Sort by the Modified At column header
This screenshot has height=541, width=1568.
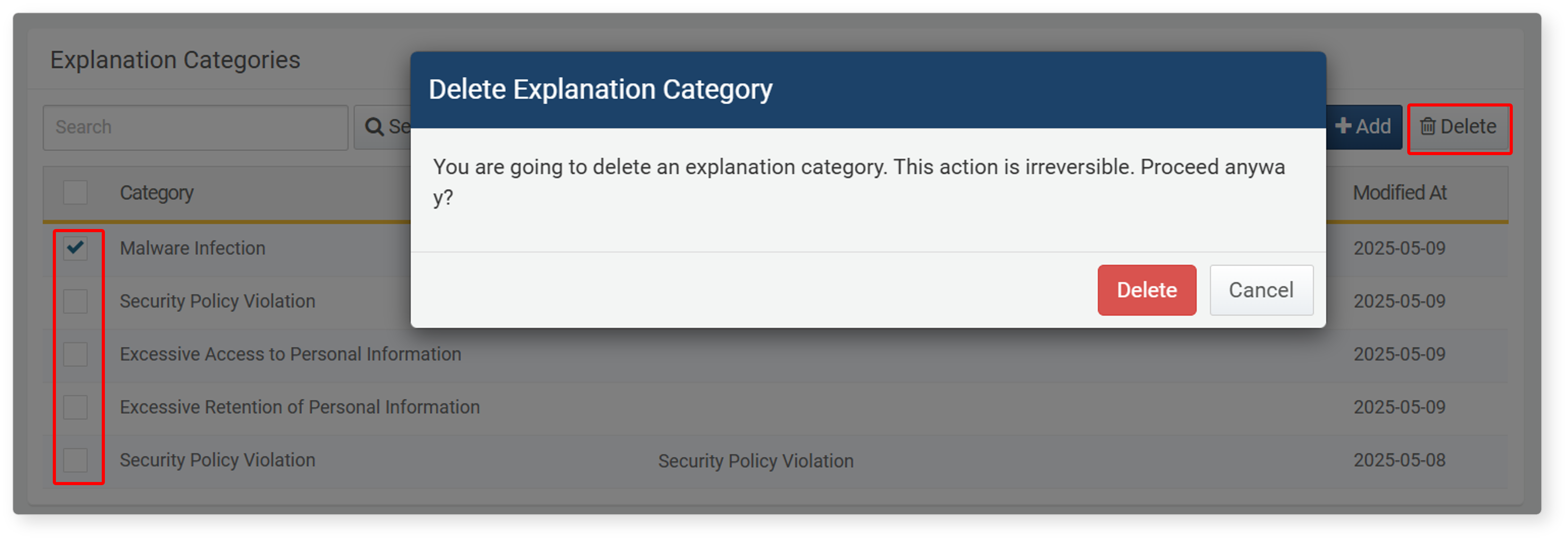[x=1399, y=193]
